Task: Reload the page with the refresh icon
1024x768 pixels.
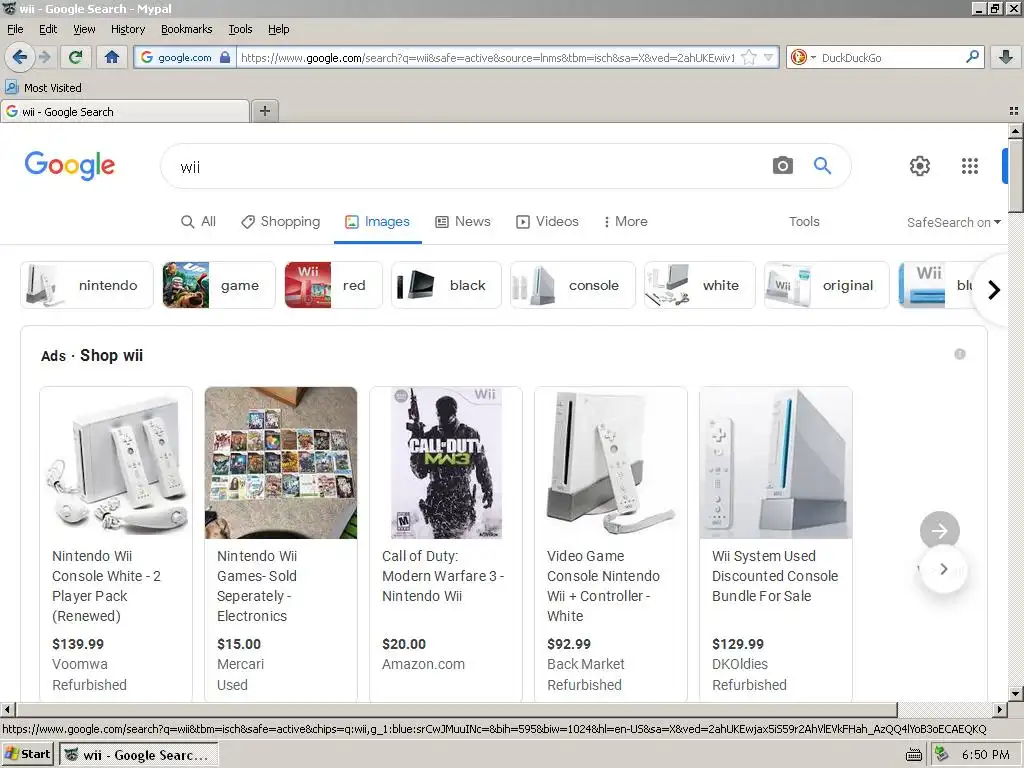Action: click(76, 57)
